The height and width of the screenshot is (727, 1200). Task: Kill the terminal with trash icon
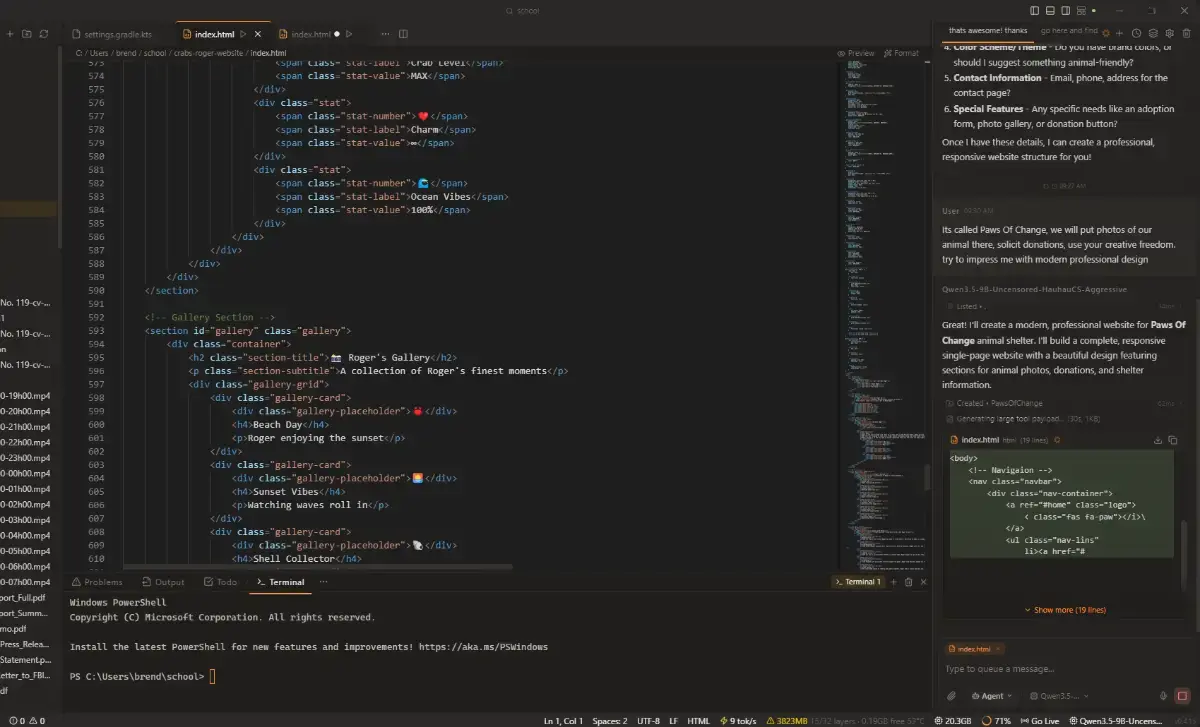pyautogui.click(x=909, y=582)
